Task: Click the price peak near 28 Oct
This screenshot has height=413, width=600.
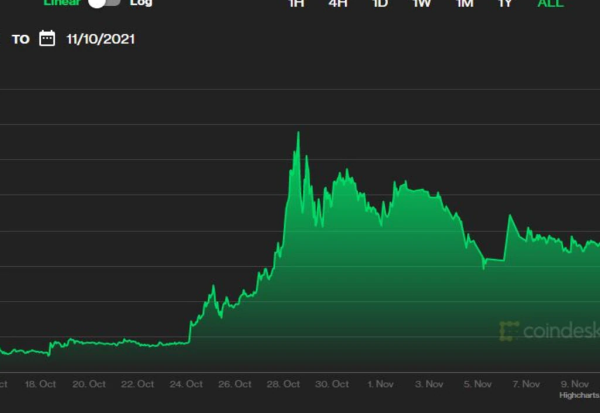Action: click(297, 132)
